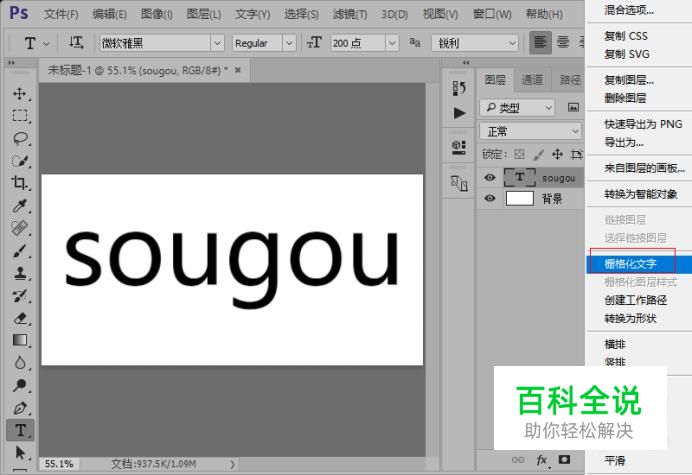This screenshot has width=692, height=475.
Task: Toggle text orientation in options bar
Action: pyautogui.click(x=76, y=43)
